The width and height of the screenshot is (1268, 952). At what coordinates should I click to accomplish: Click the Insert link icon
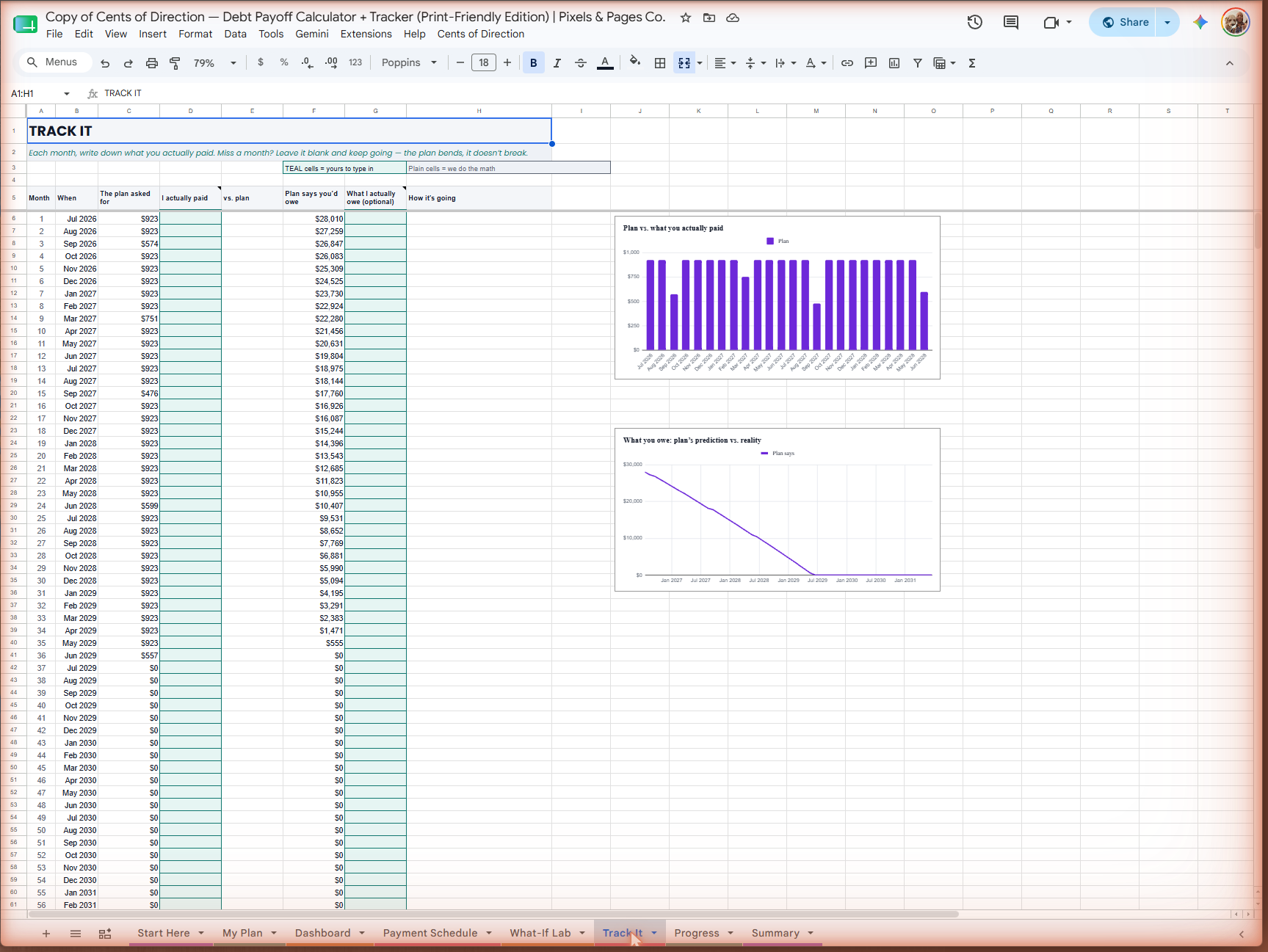coord(847,63)
